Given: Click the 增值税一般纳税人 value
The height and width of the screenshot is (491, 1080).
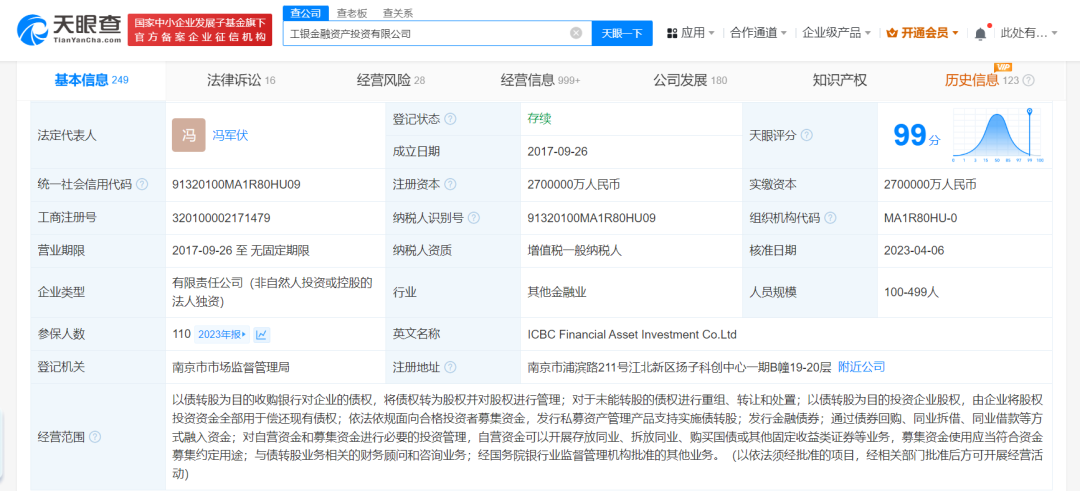Looking at the screenshot, I should (x=574, y=251).
